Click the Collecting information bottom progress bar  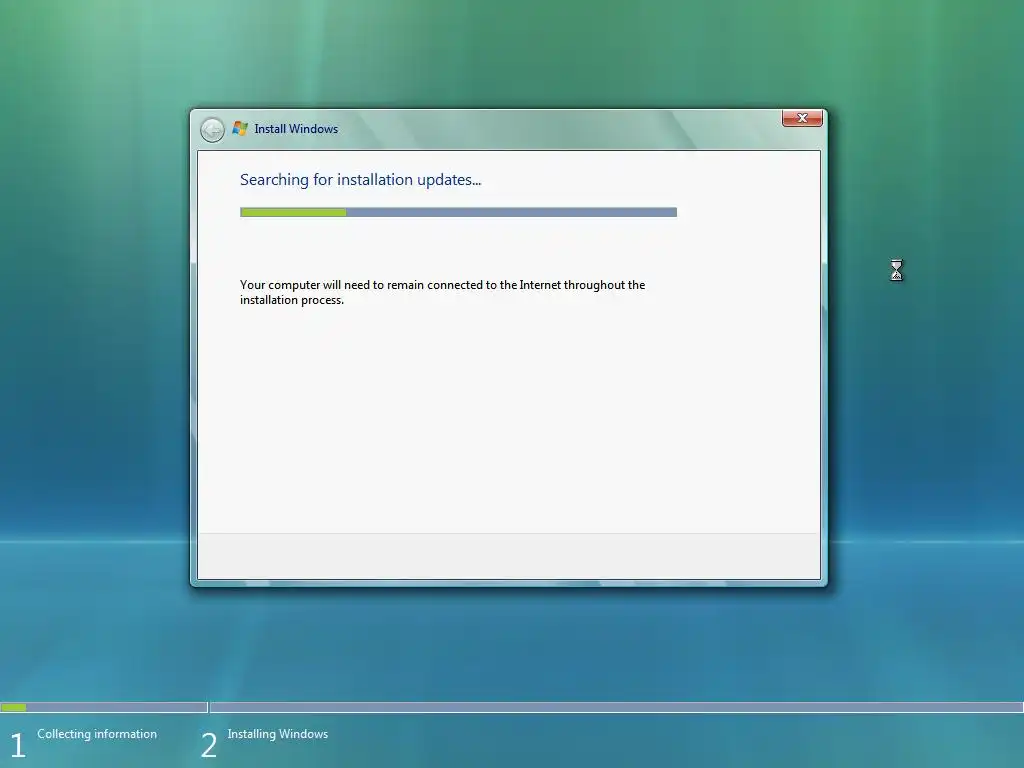click(104, 707)
